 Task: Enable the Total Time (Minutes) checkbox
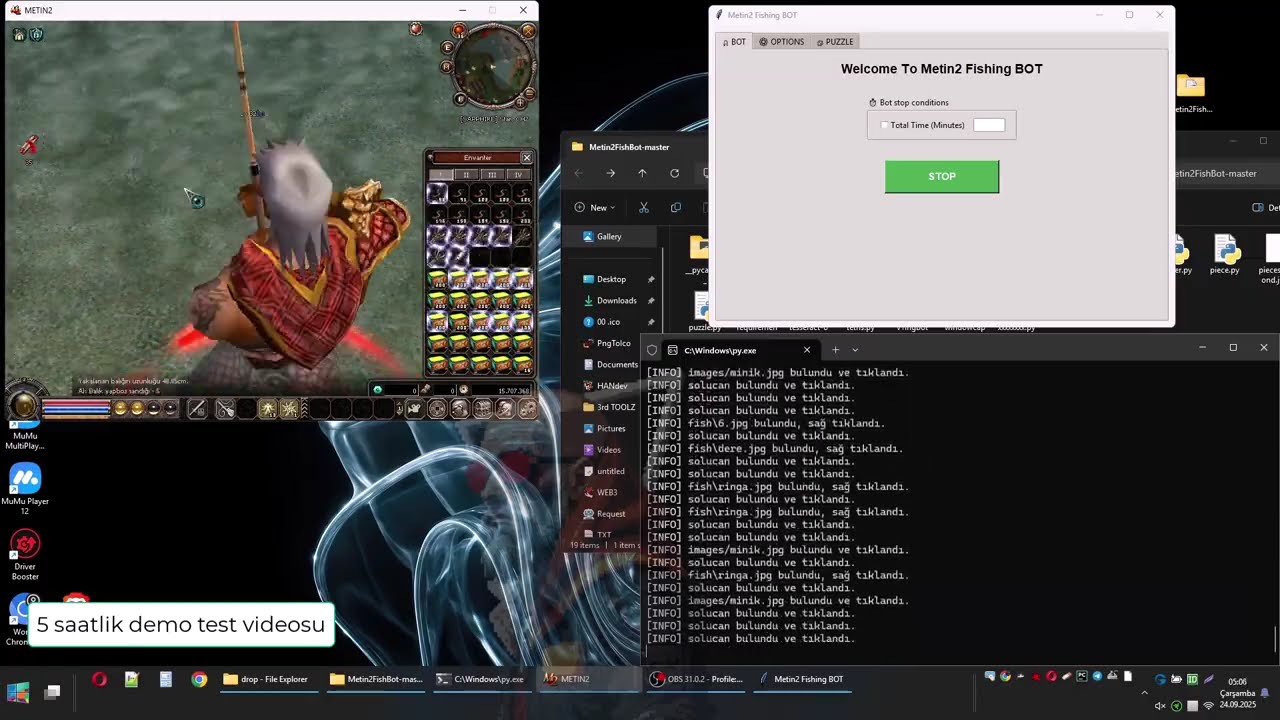click(x=884, y=125)
